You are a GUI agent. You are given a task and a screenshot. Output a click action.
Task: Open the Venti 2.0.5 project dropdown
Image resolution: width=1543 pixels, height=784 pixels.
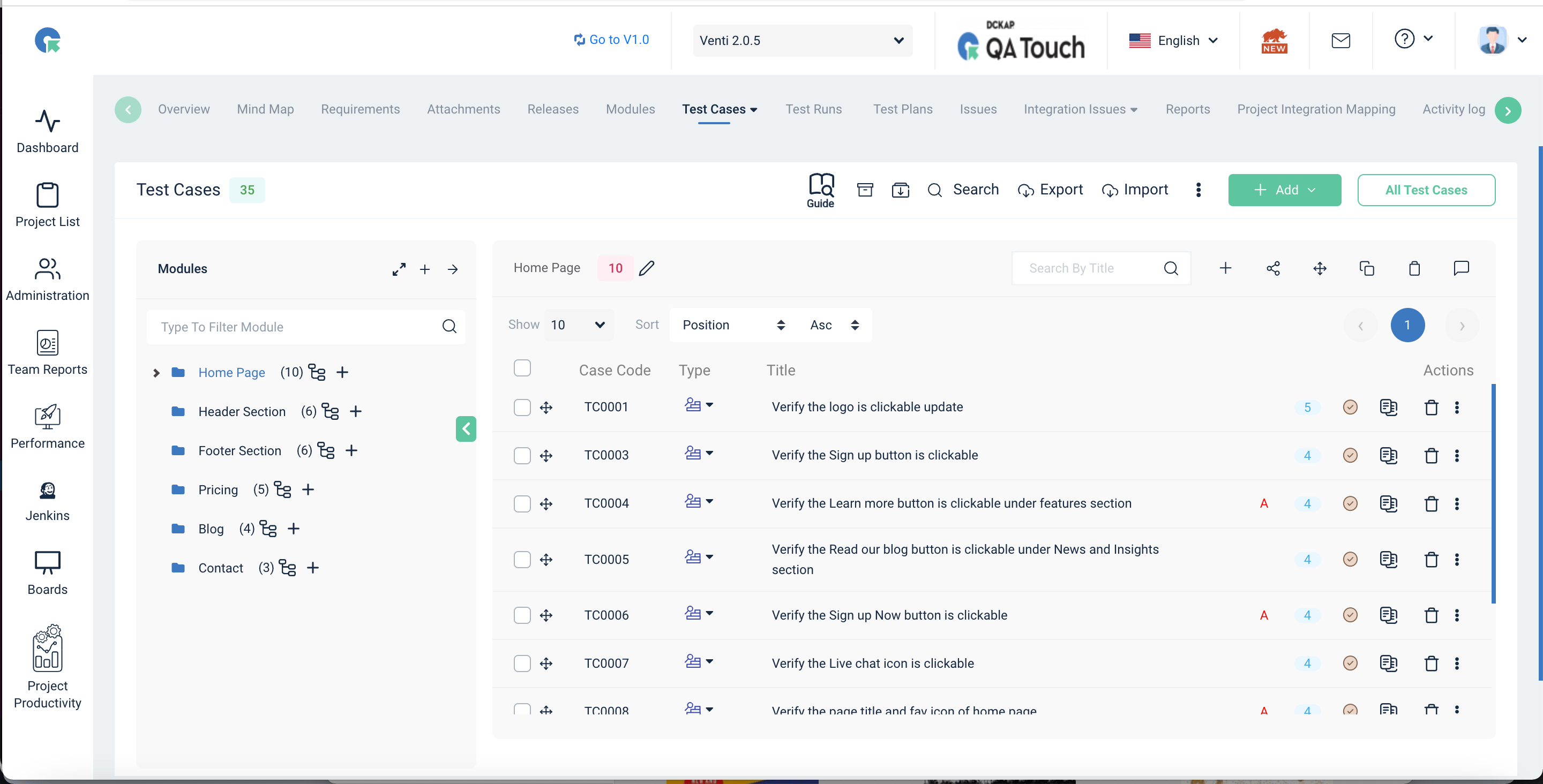(x=802, y=40)
